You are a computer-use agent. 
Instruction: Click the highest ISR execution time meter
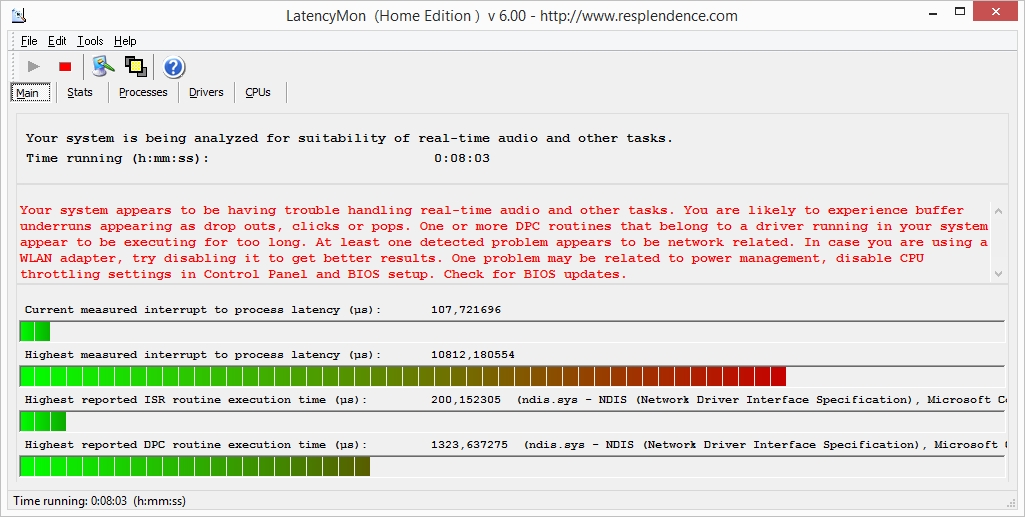pyautogui.click(x=512, y=422)
